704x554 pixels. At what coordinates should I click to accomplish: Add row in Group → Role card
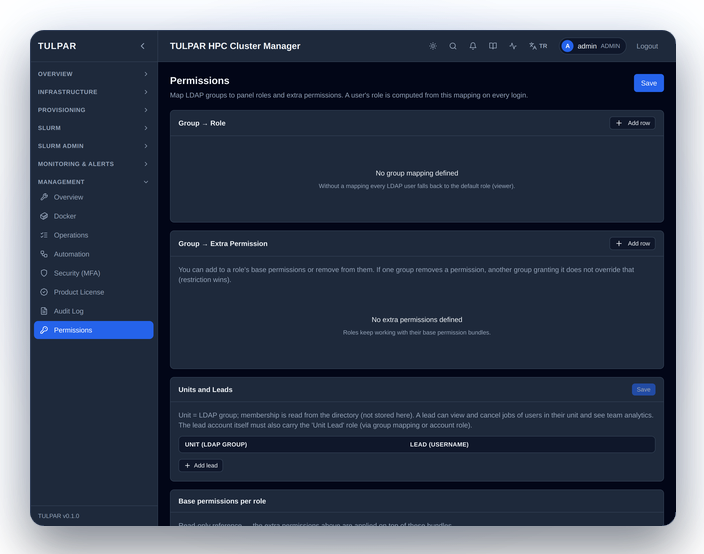632,123
